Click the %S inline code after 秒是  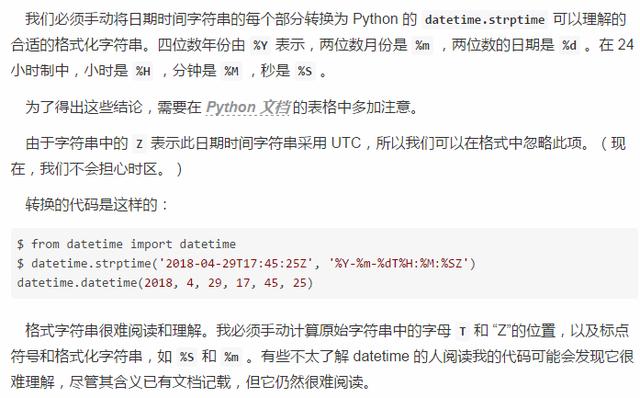pos(304,71)
